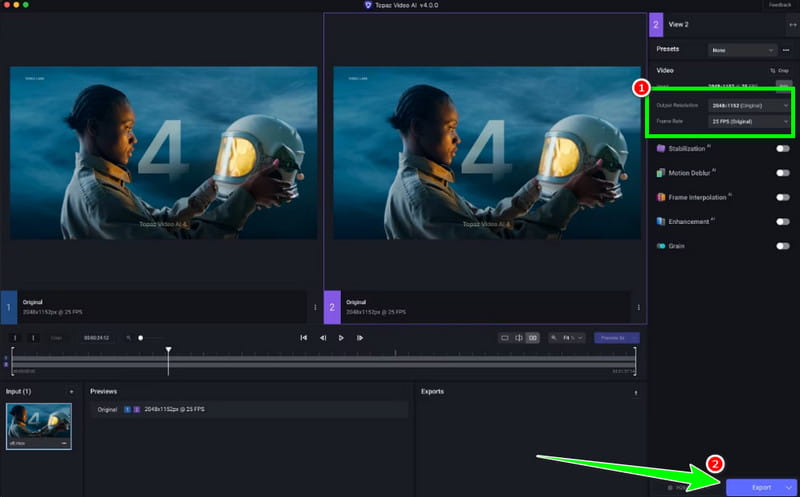This screenshot has width=800, height=497.
Task: Click the Frame Interpolation icon
Action: point(661,197)
